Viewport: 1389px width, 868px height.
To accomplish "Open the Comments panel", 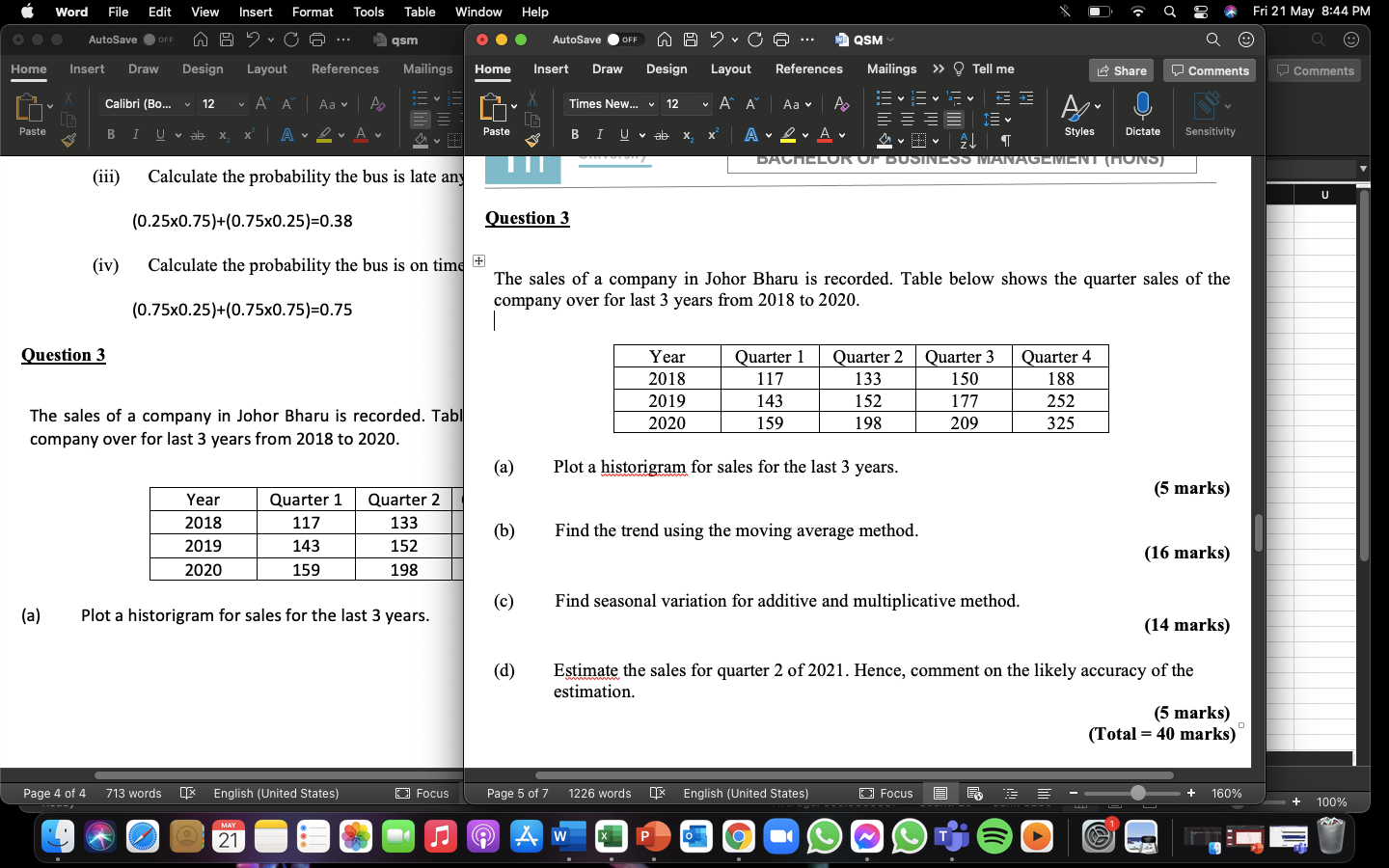I will (1209, 69).
